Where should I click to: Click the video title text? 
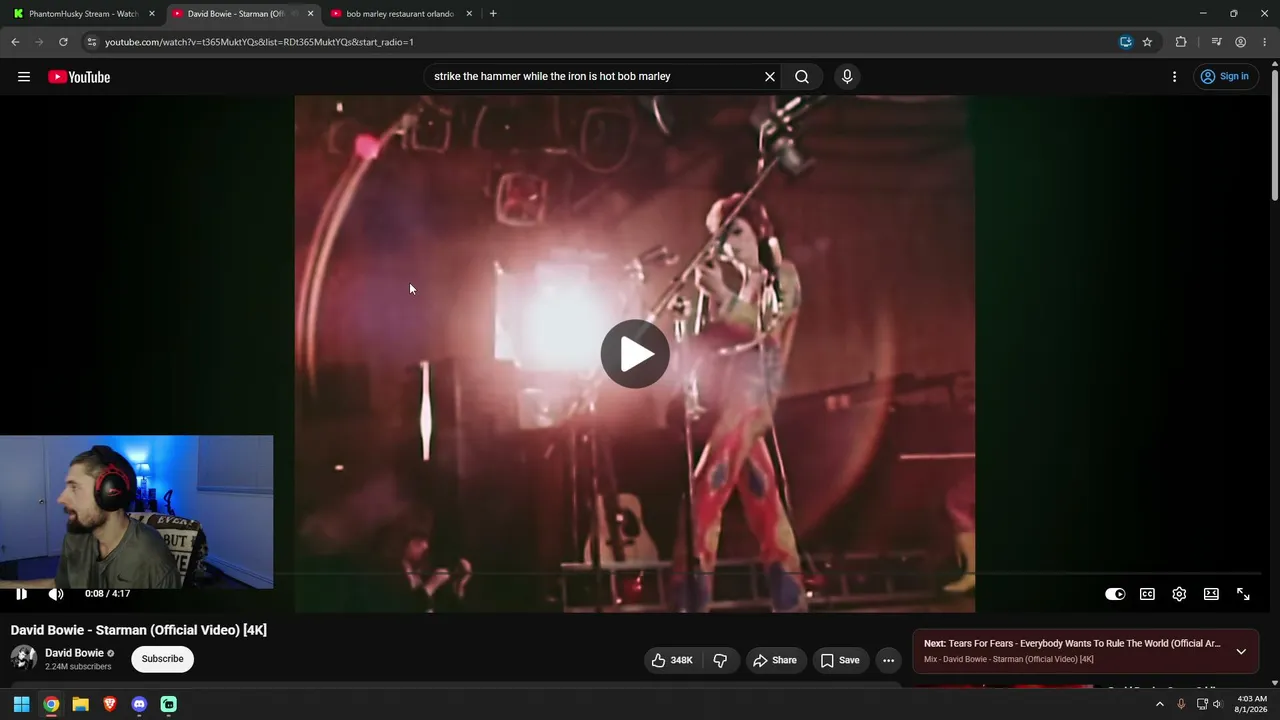click(x=139, y=630)
